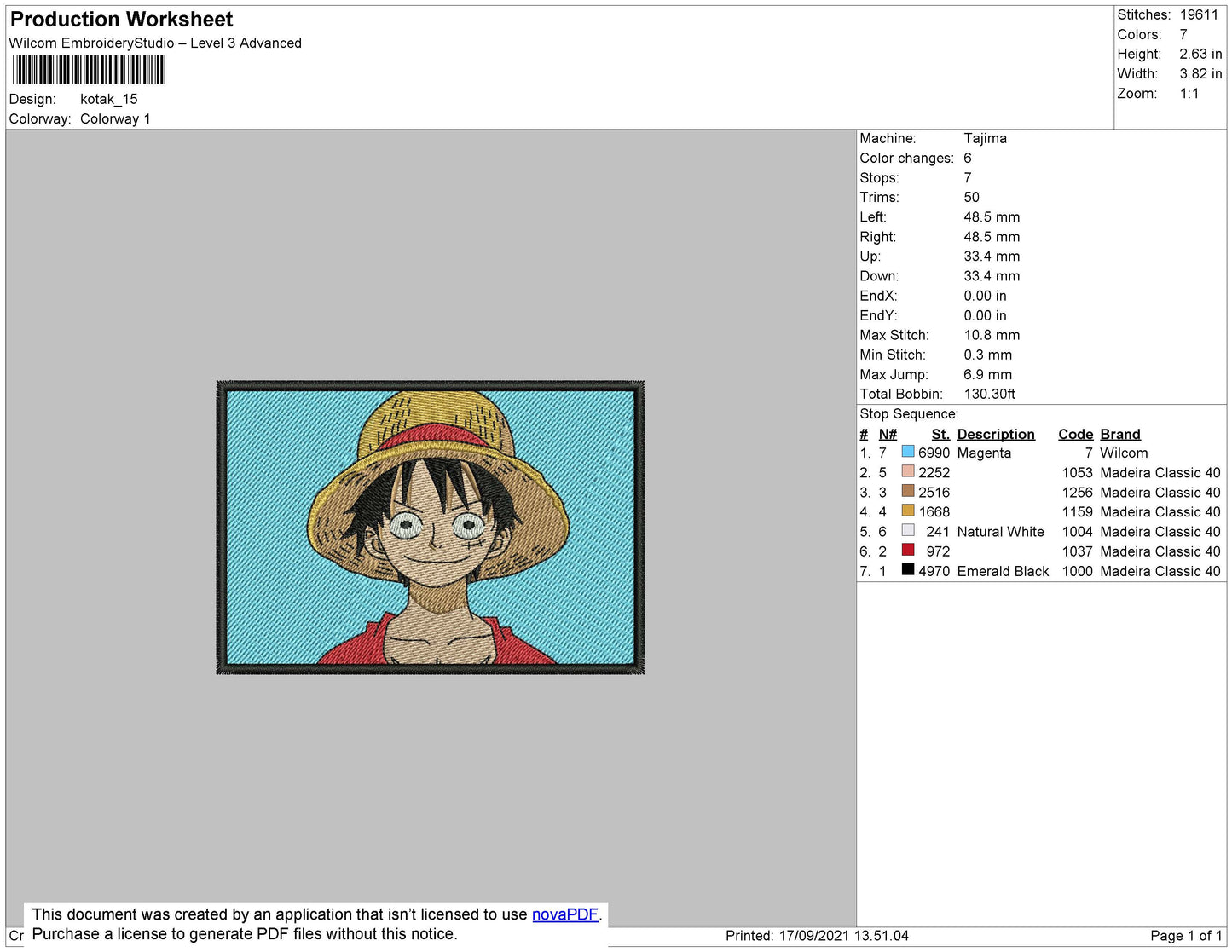Image resolution: width=1232 pixels, height=952 pixels.
Task: Click the "Stop Sequence:" label
Action: [909, 413]
